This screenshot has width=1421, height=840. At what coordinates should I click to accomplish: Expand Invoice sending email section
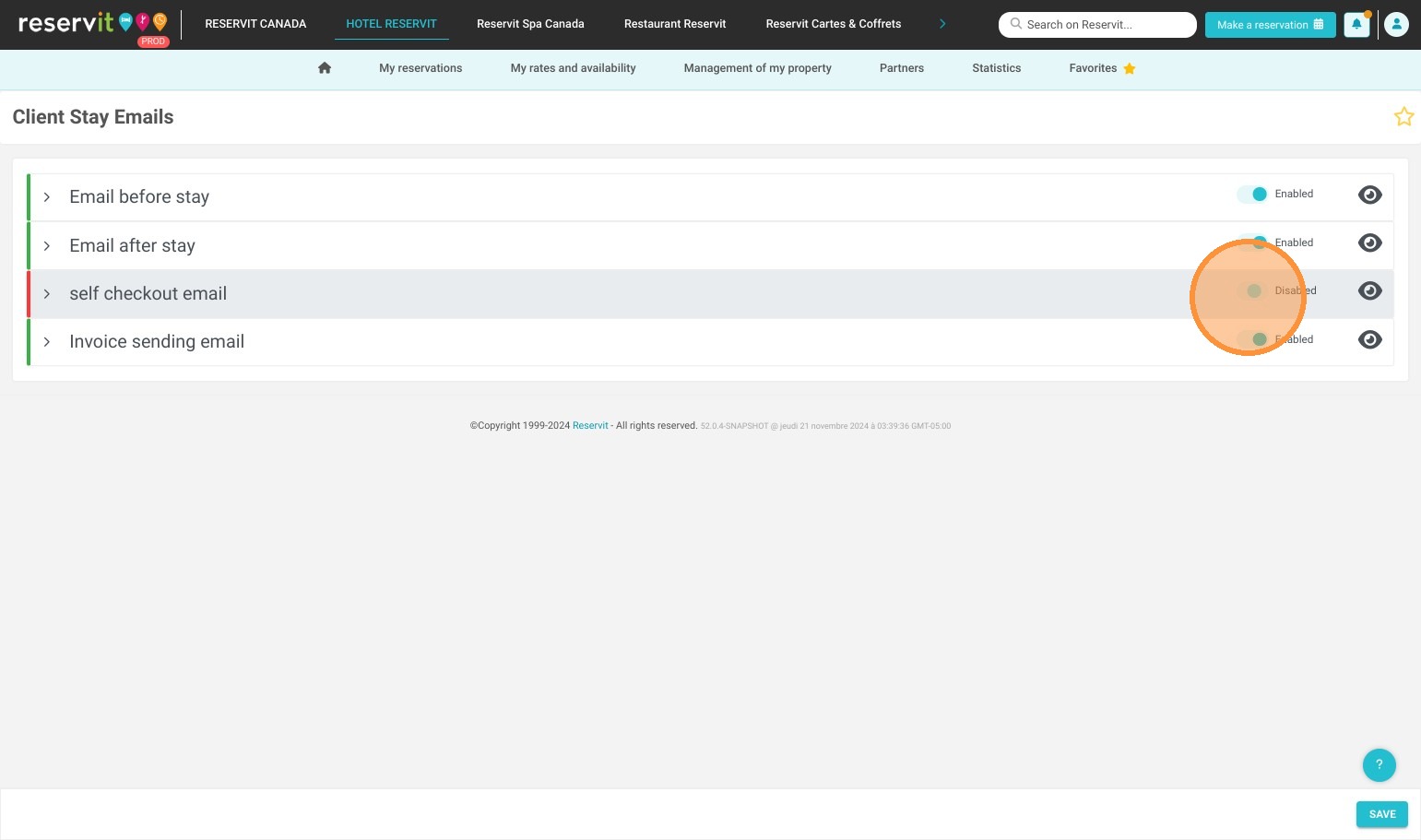[x=47, y=342]
